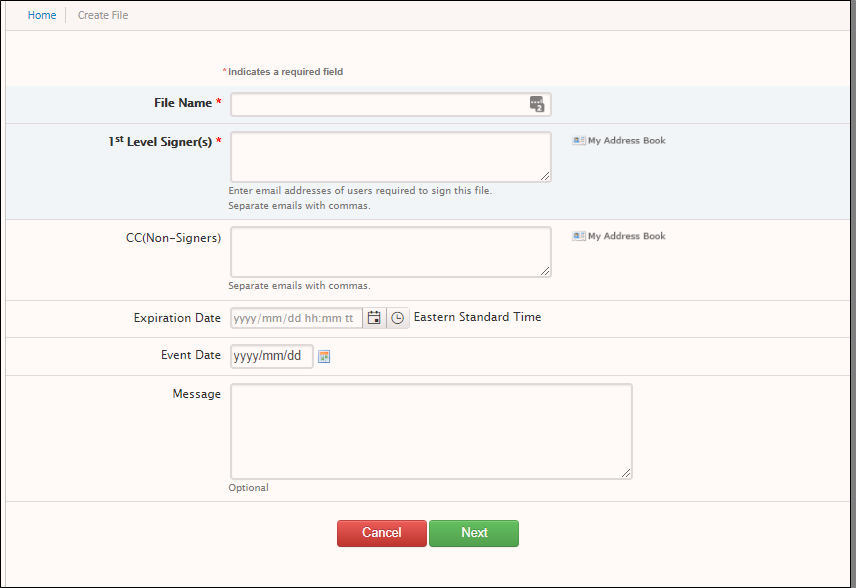
Task: Go to the Home breadcrumb link
Action: click(x=42, y=15)
